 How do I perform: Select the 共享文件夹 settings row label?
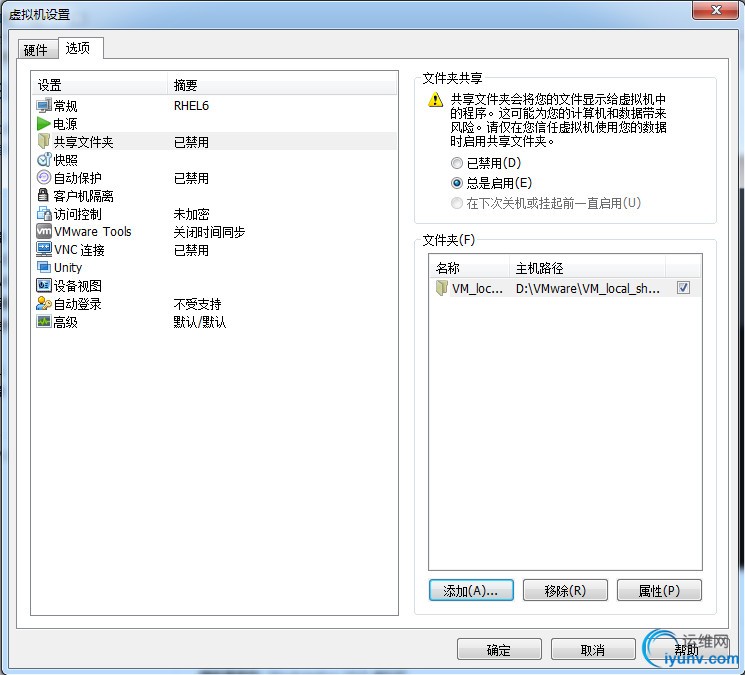coord(83,142)
